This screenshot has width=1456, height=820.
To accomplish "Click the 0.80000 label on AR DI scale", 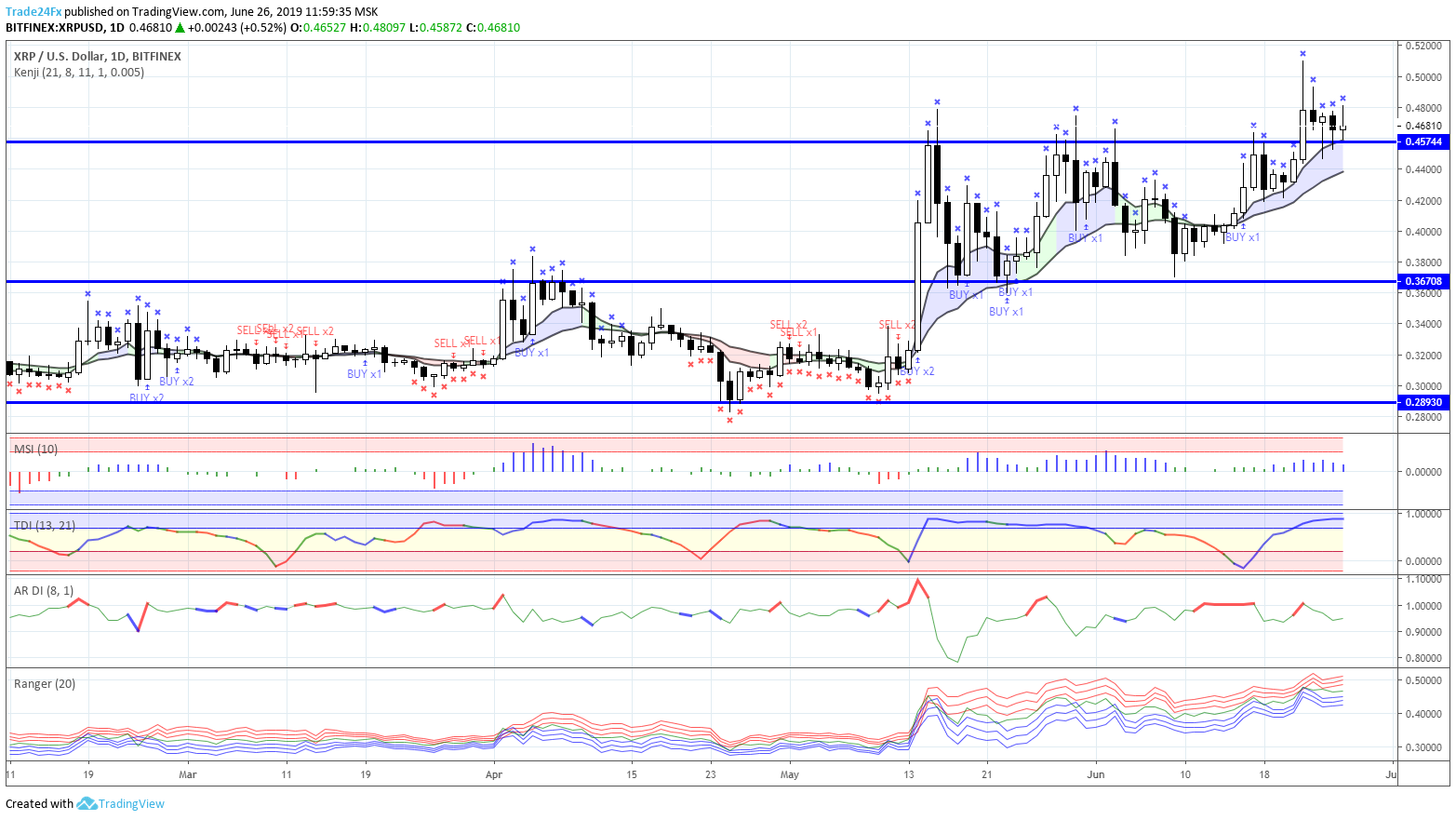I will pyautogui.click(x=1423, y=658).
